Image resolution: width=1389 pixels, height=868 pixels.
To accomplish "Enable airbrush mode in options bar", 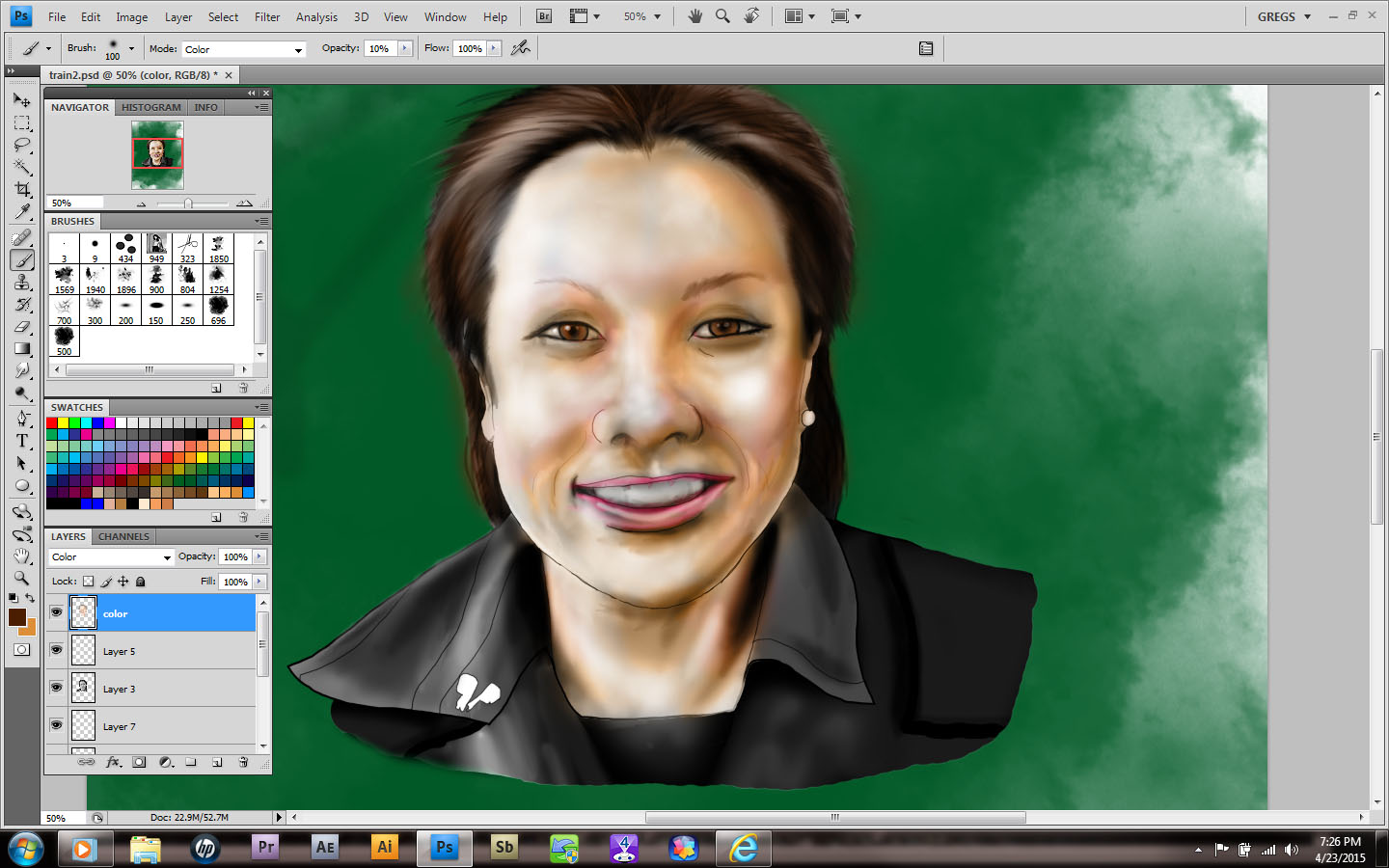I will coord(521,48).
